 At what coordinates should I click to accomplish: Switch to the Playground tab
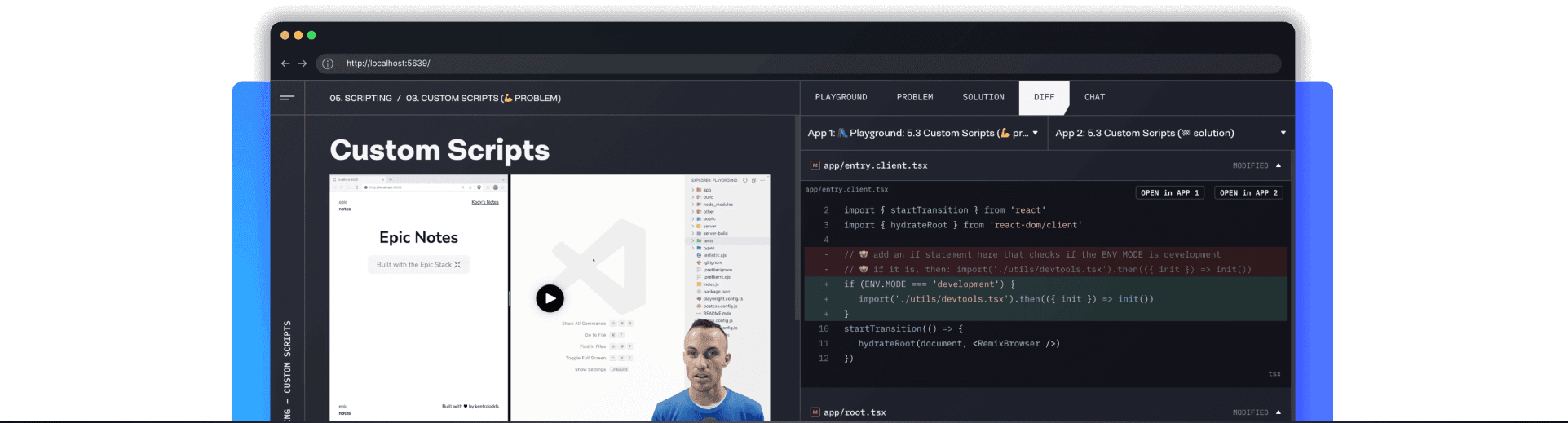pyautogui.click(x=841, y=97)
